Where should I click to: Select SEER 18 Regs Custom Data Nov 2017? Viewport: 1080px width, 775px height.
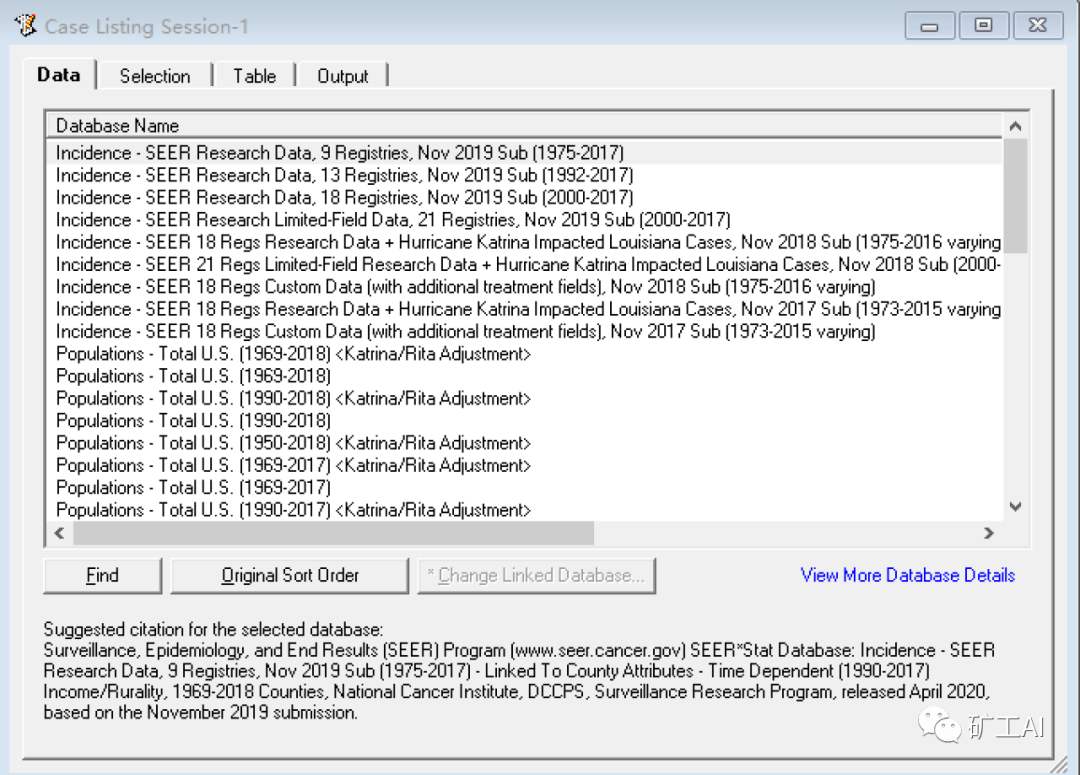coord(524,331)
